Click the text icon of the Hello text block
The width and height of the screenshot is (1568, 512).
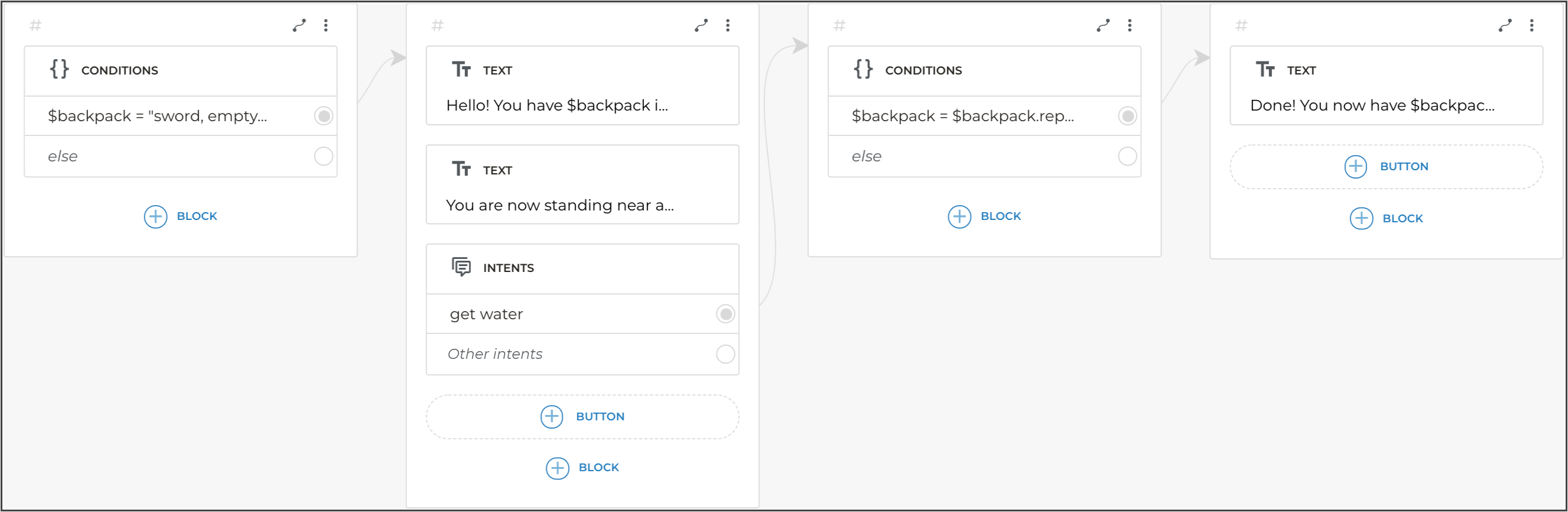461,69
